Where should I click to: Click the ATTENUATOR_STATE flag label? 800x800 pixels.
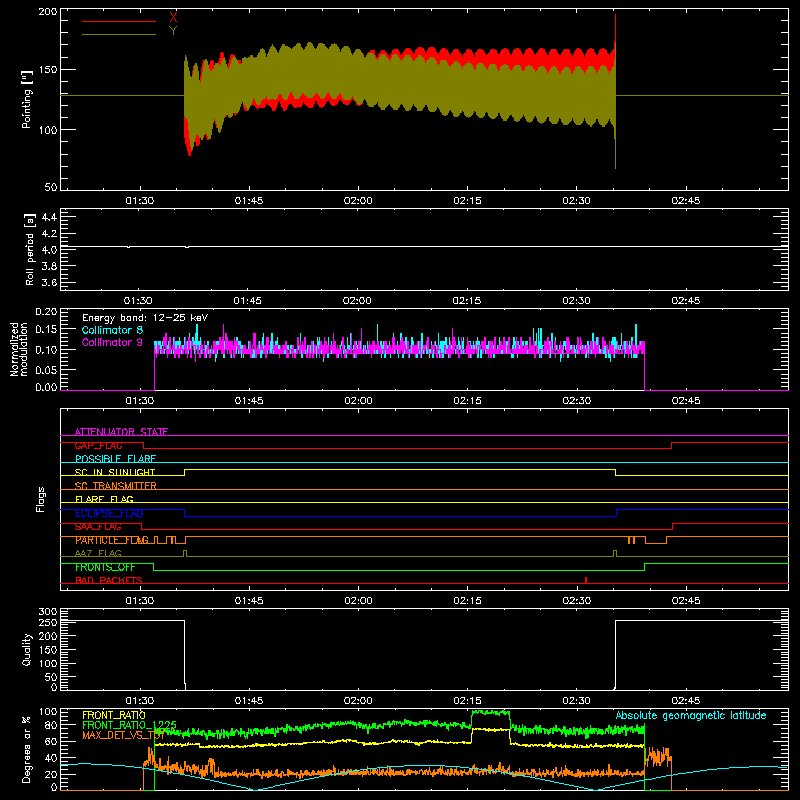tap(121, 432)
